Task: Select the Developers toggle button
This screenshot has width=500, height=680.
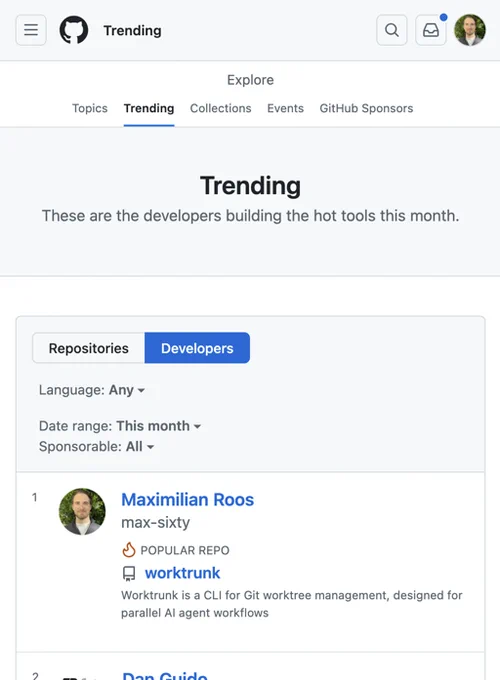Action: click(x=197, y=348)
